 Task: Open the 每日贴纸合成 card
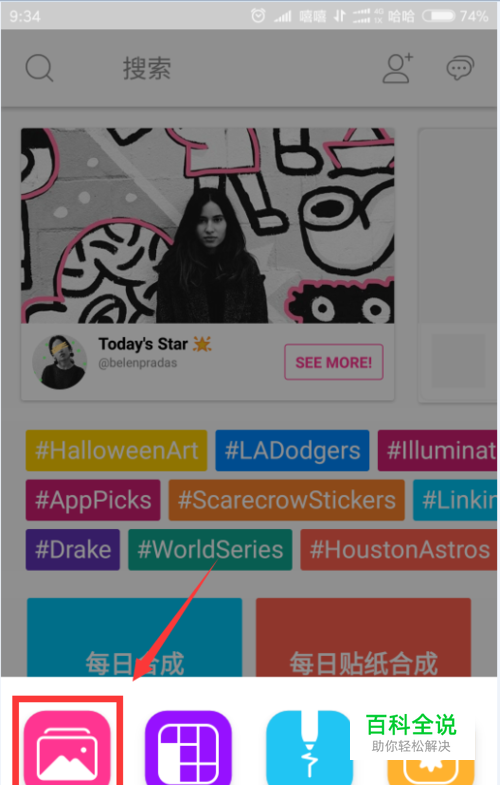point(363,638)
